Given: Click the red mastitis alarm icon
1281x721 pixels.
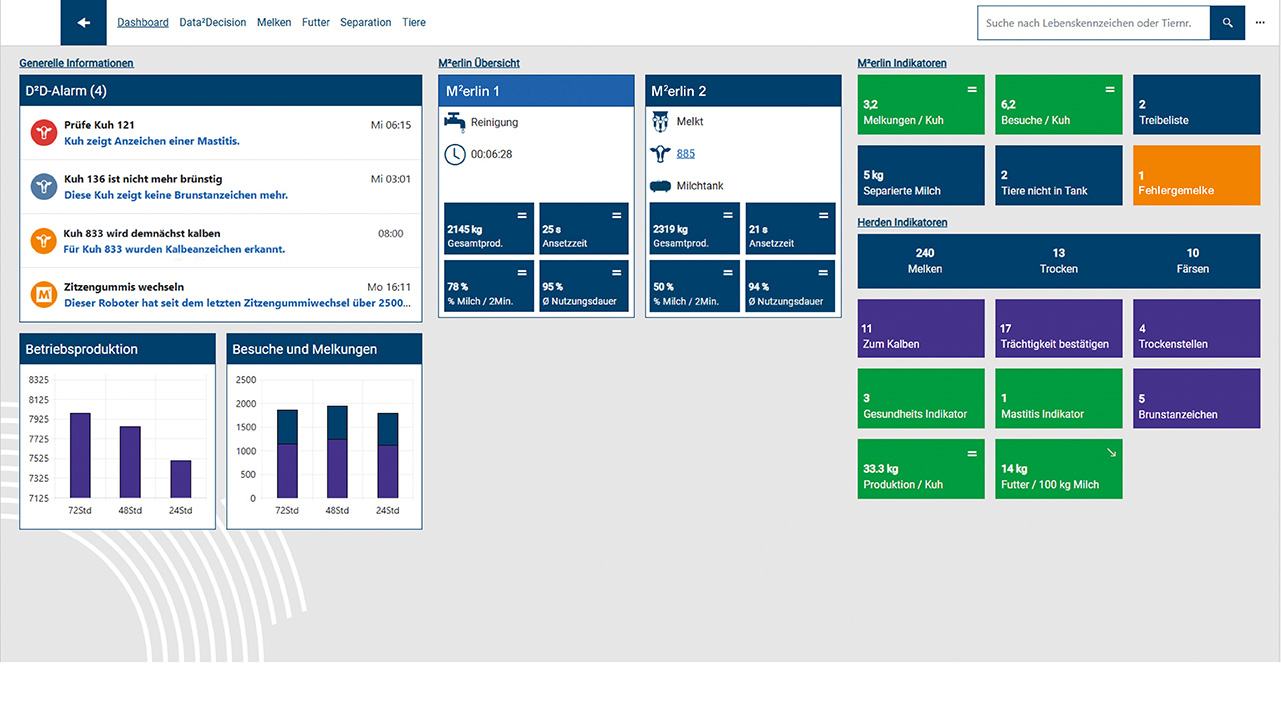Looking at the screenshot, I should pos(43,133).
